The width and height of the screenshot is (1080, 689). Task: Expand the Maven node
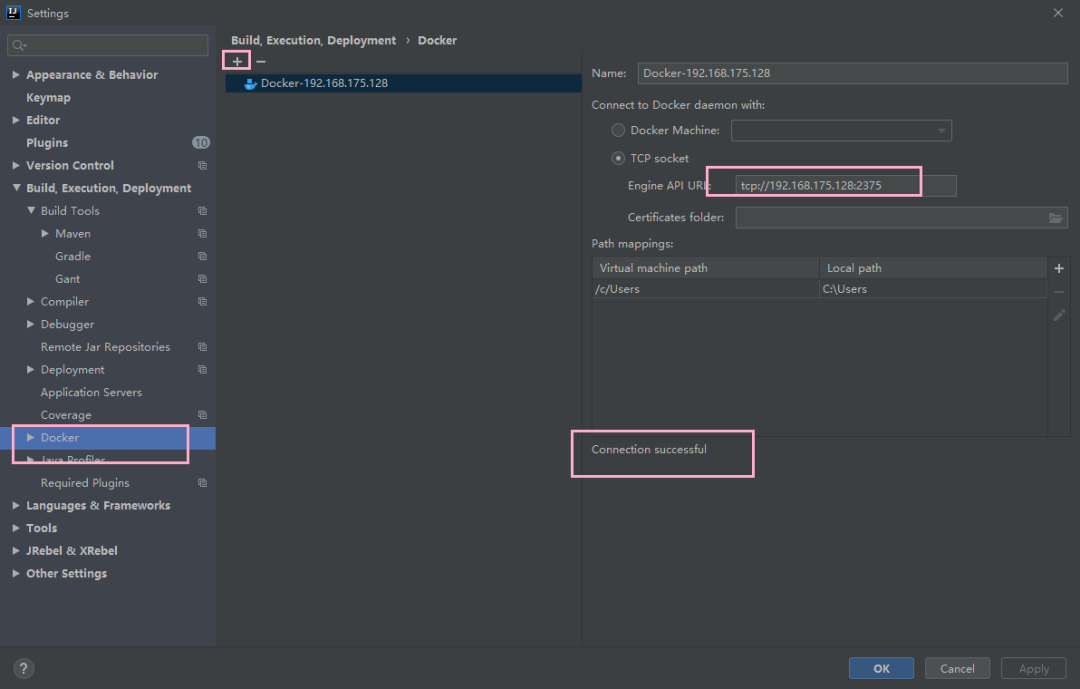(45, 234)
